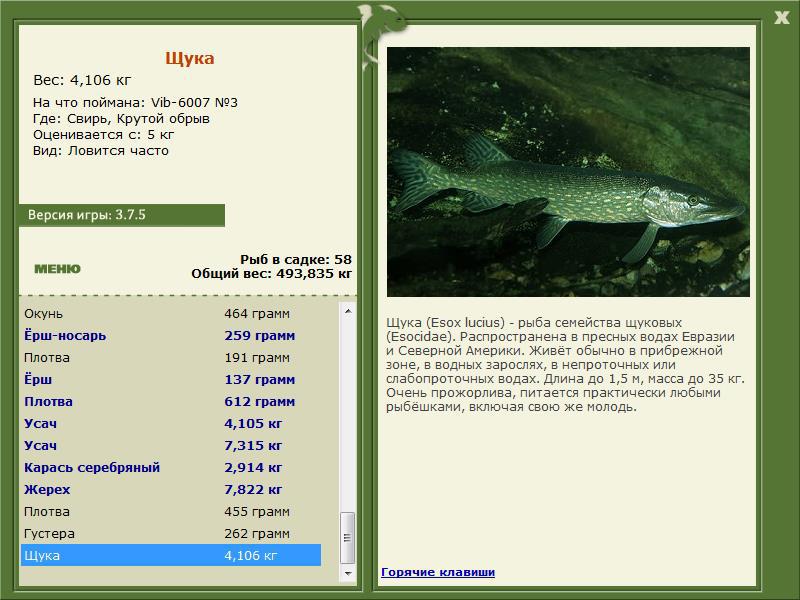Click the Вес: 4,106 кг text
Viewport: 800px width, 600px height.
click(82, 80)
